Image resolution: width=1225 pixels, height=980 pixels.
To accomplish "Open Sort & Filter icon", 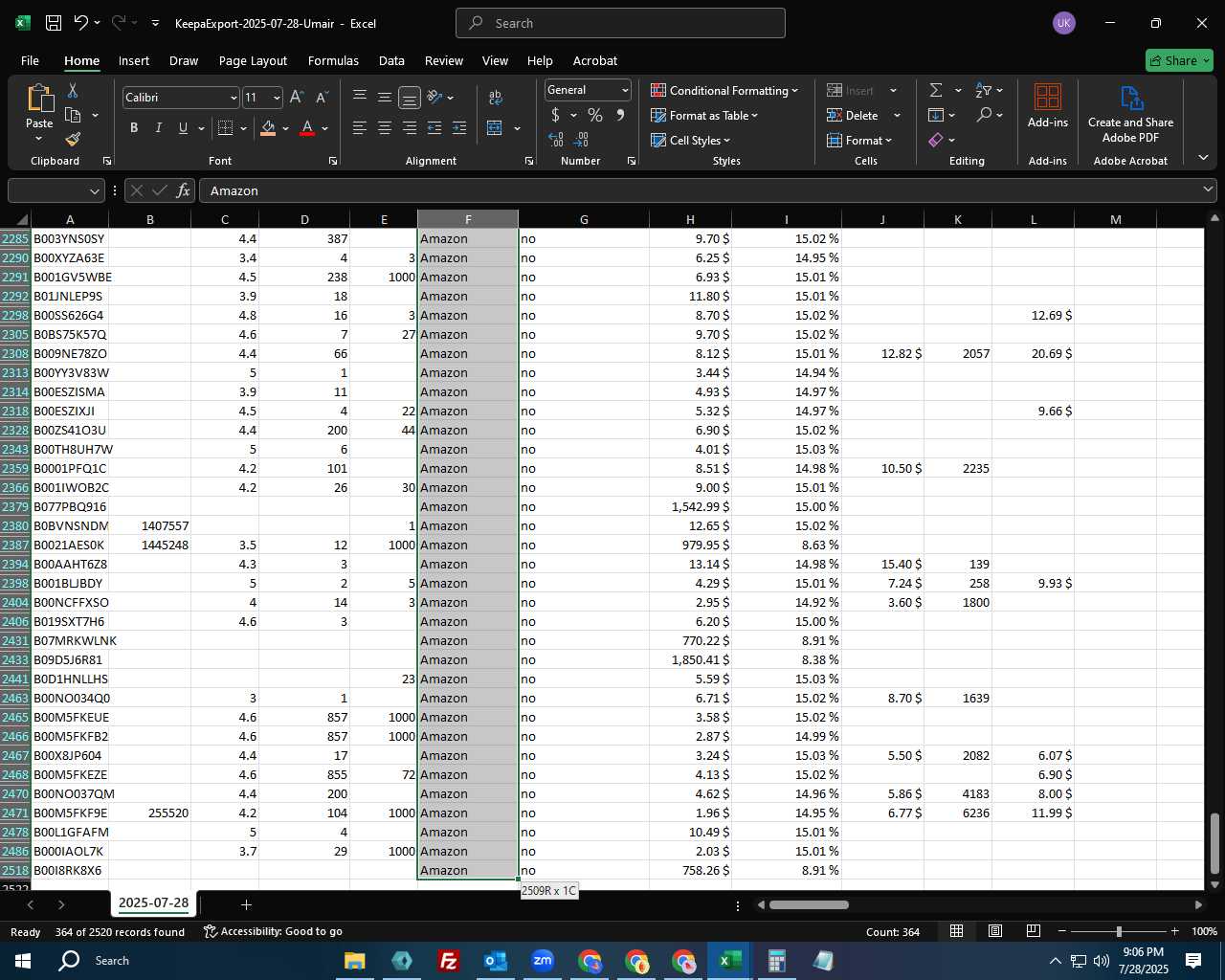I will click(984, 90).
